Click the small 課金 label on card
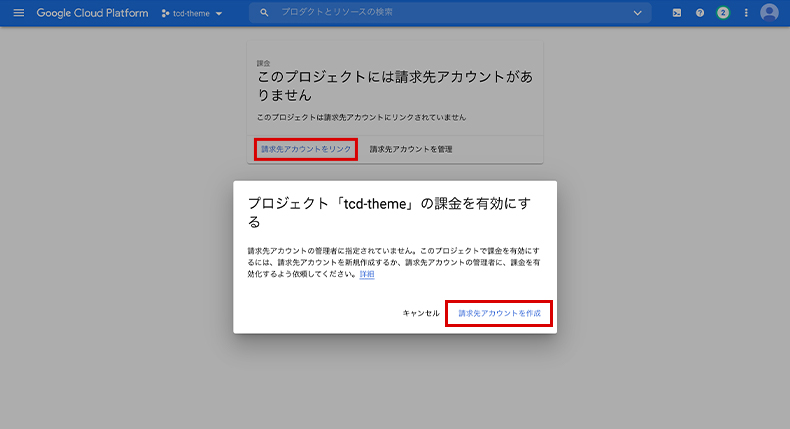This screenshot has height=429, width=790. (264, 63)
